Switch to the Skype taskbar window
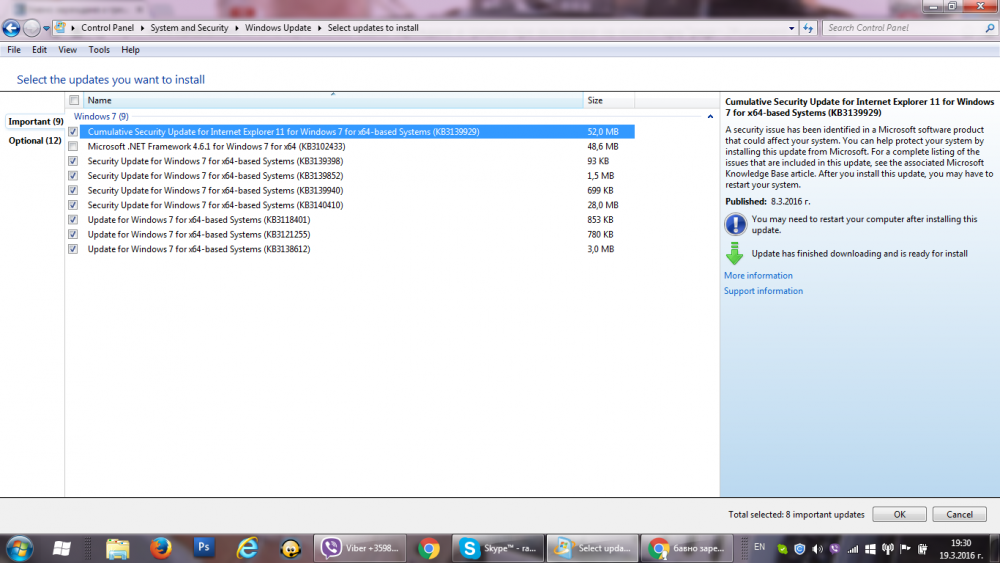1000x563 pixels. pyautogui.click(x=498, y=548)
